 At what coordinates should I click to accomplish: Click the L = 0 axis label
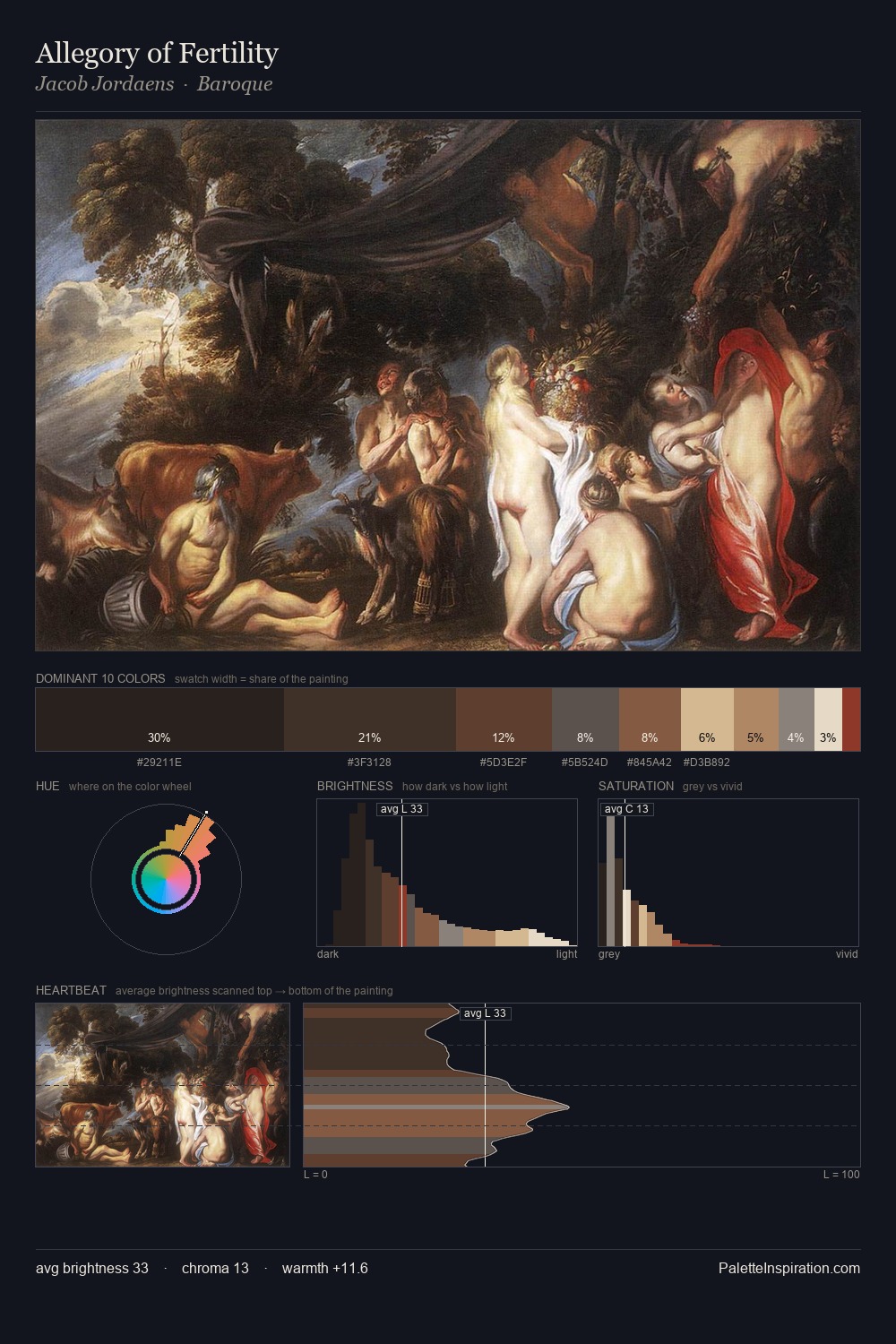click(315, 1175)
